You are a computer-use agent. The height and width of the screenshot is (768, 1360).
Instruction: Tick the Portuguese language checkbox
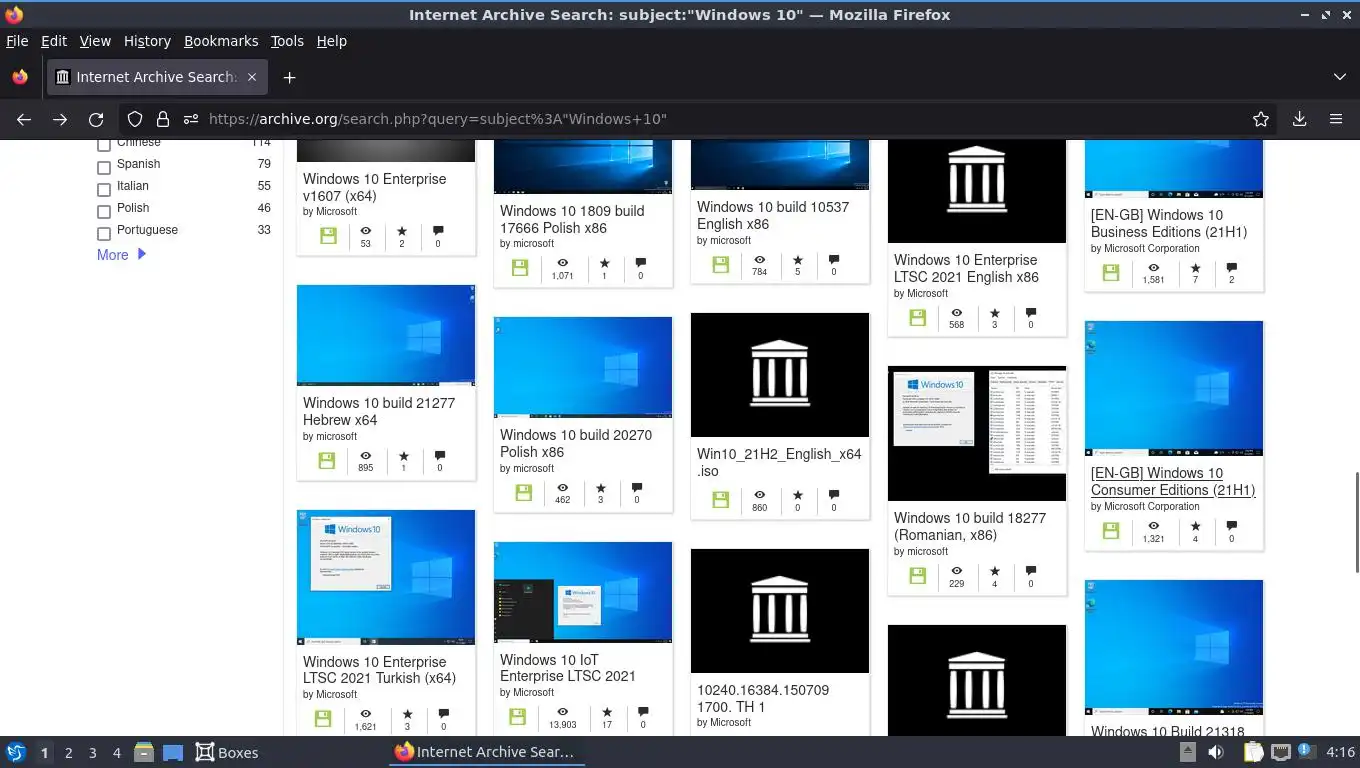pos(104,233)
